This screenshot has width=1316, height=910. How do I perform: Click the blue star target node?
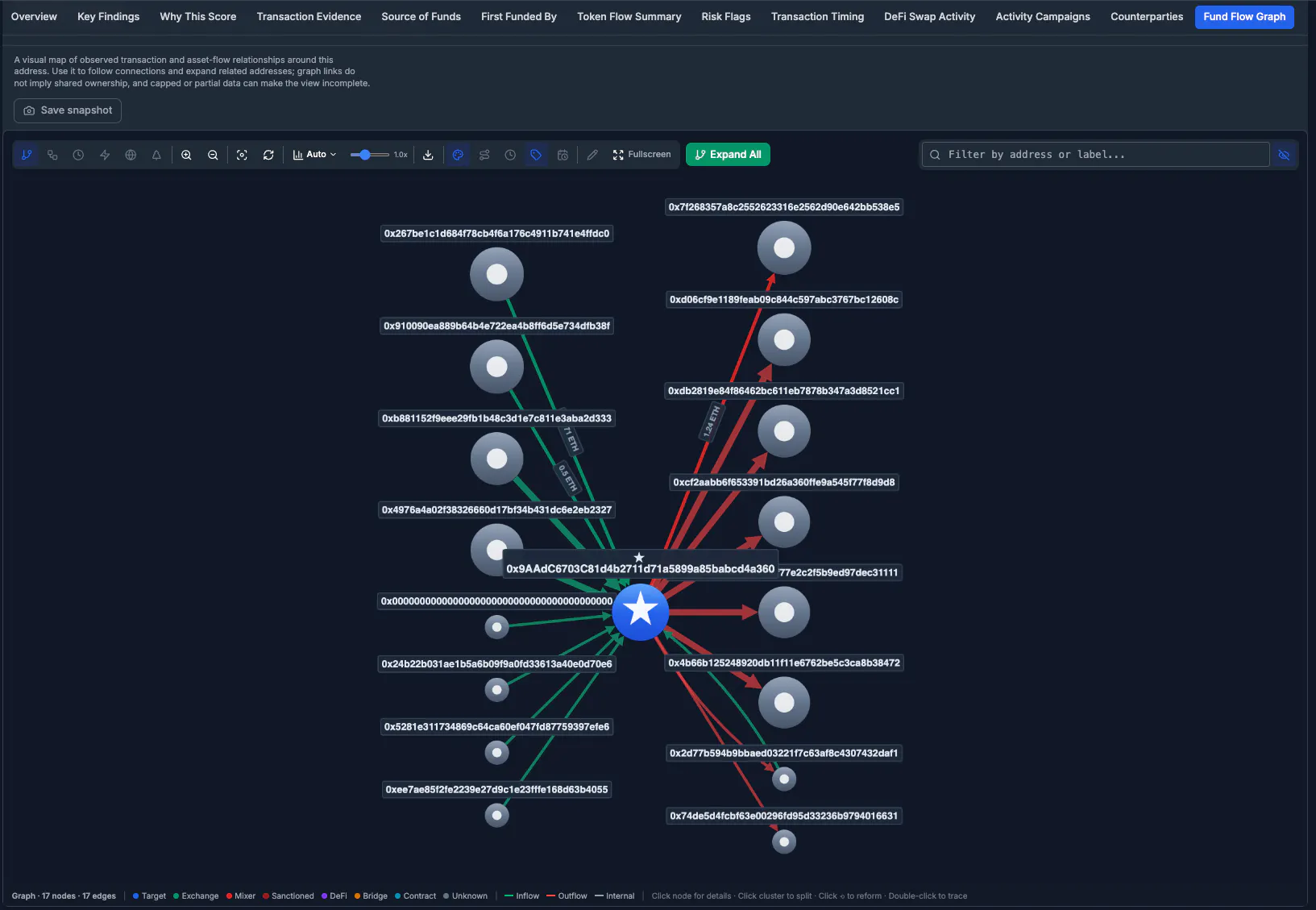point(641,612)
